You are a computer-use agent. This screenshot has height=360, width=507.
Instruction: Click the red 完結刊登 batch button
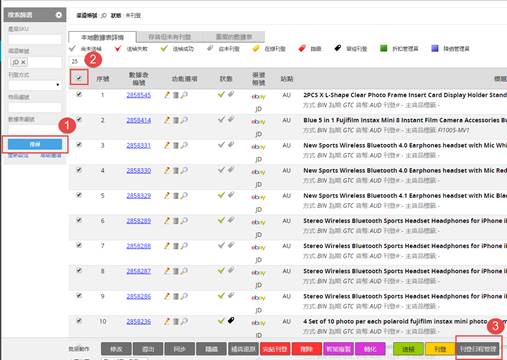(275, 349)
